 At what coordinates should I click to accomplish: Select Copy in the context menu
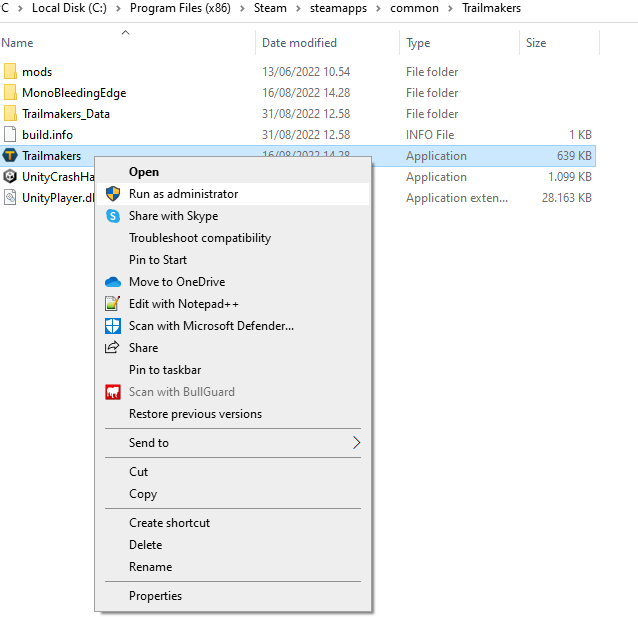click(233, 494)
